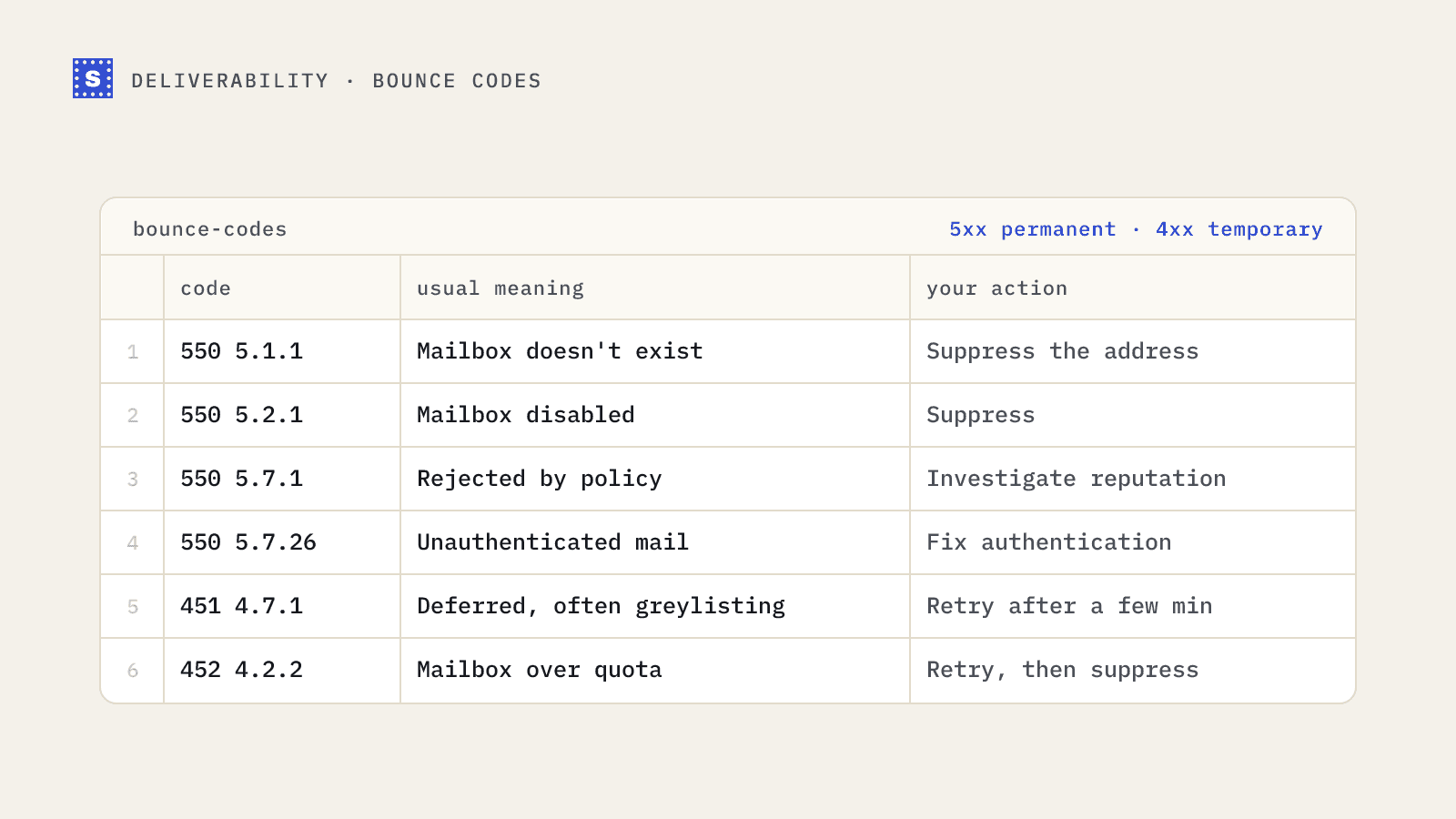The width and height of the screenshot is (1456, 819).
Task: Click 'Suppress' action in the 550 5.2.1 row
Action: pyautogui.click(x=1133, y=415)
